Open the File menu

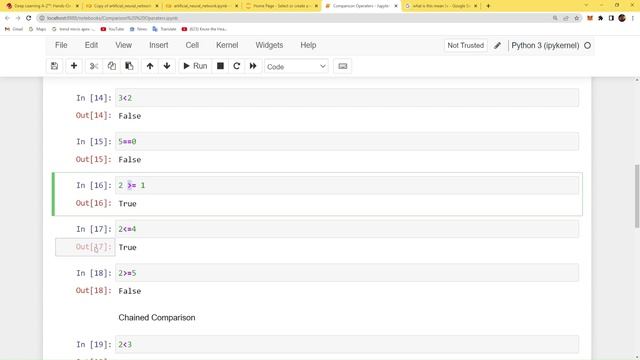[61, 45]
